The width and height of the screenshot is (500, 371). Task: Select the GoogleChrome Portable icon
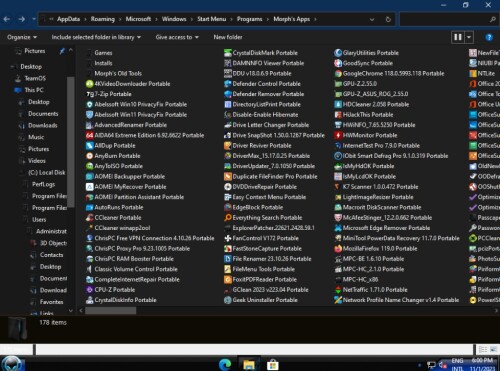(x=338, y=73)
